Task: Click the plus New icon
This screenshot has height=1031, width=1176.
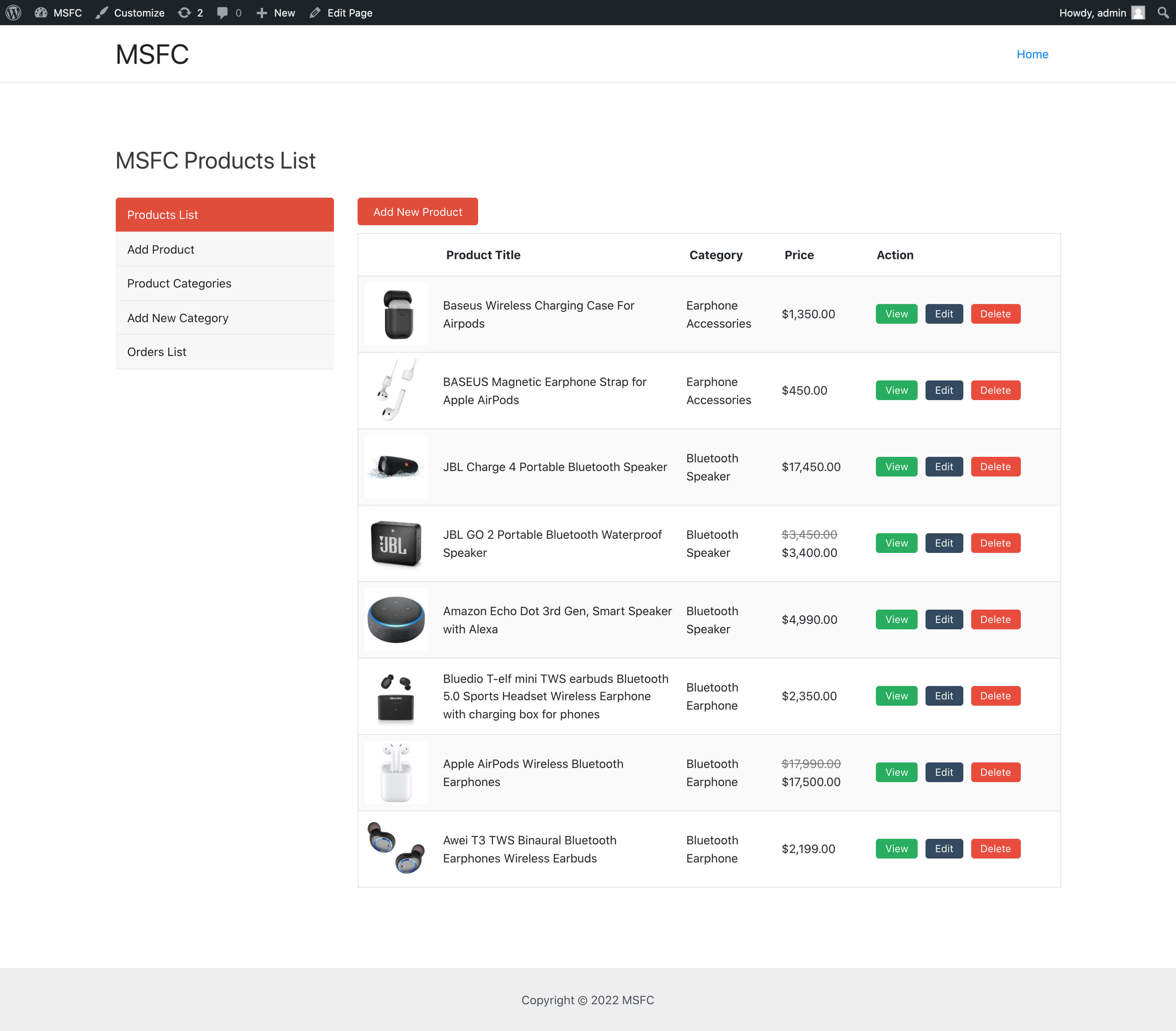Action: click(262, 13)
